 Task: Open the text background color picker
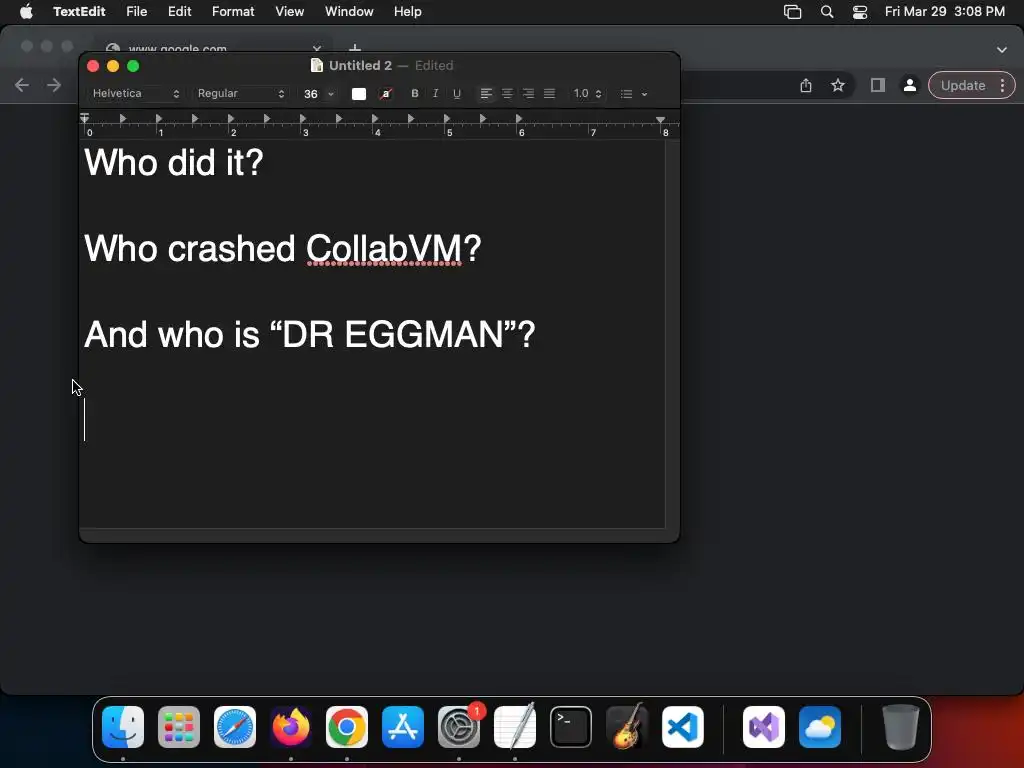pyautogui.click(x=386, y=94)
